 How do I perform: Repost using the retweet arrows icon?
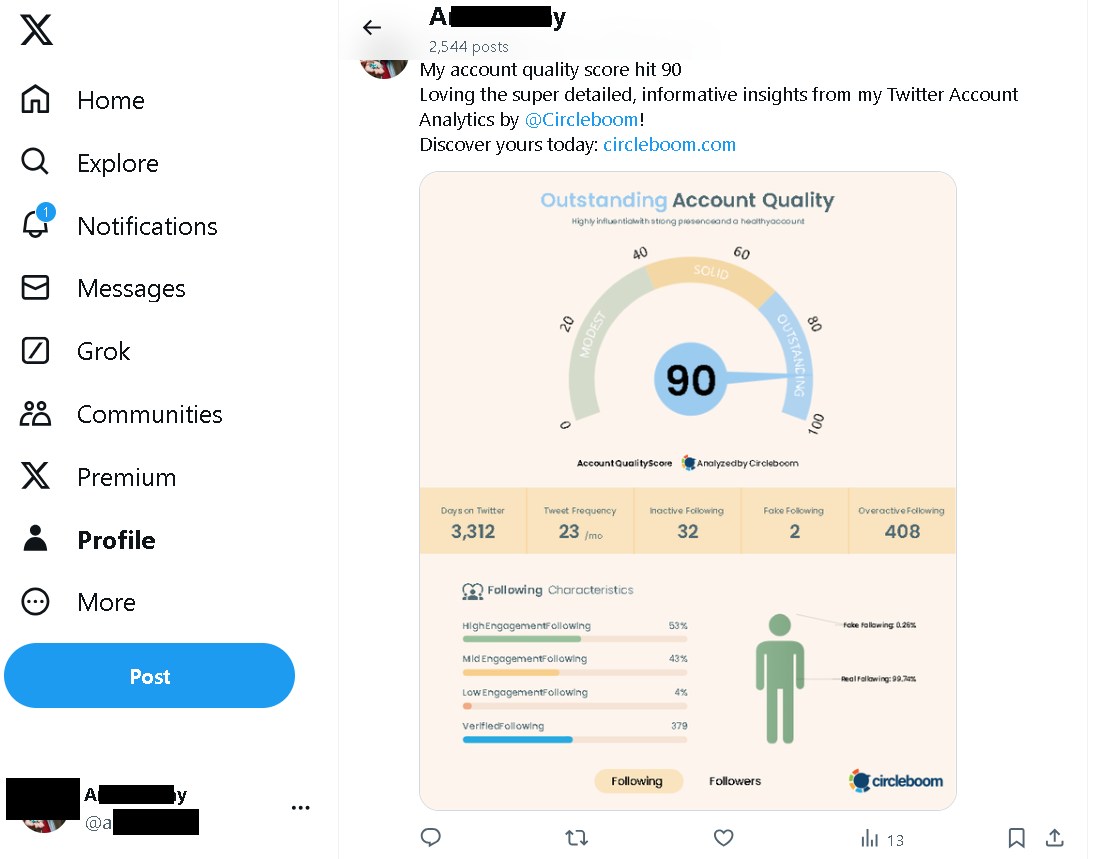coord(577,837)
